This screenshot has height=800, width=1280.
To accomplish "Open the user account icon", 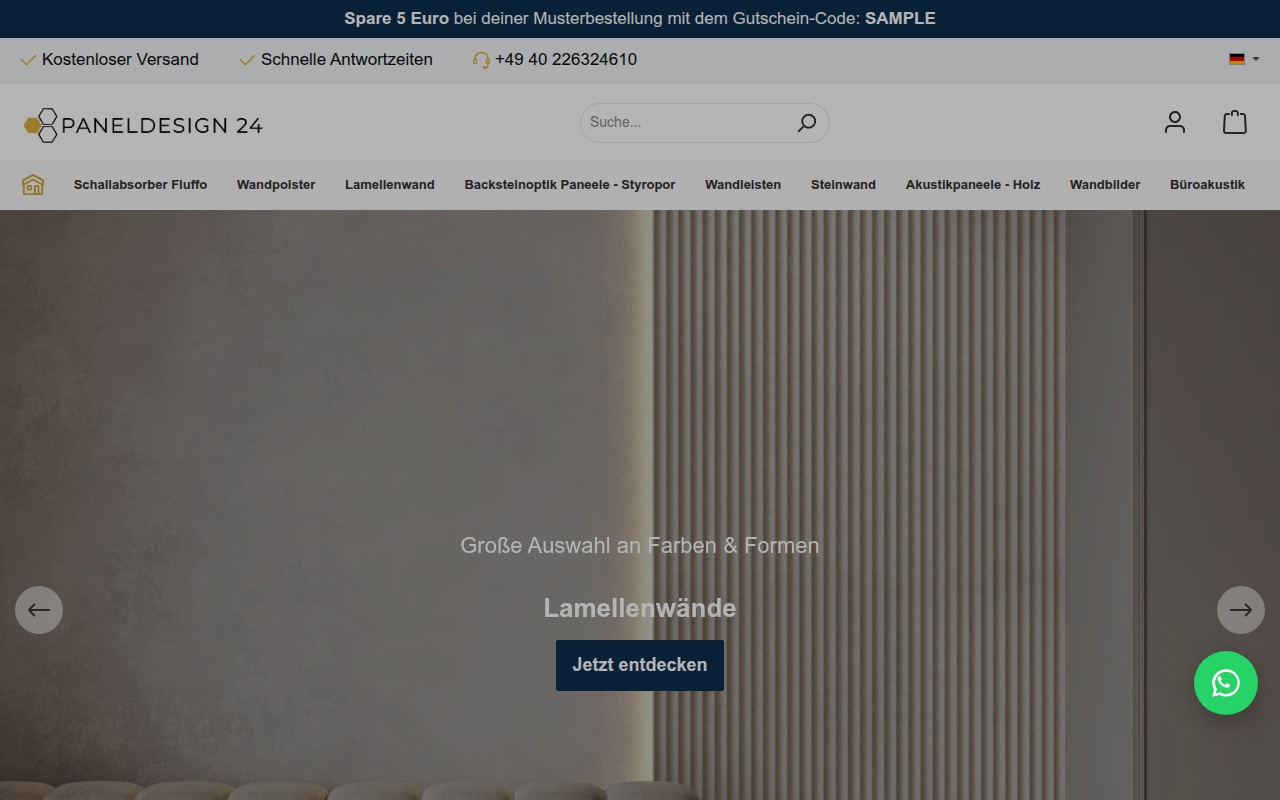I will pyautogui.click(x=1175, y=122).
